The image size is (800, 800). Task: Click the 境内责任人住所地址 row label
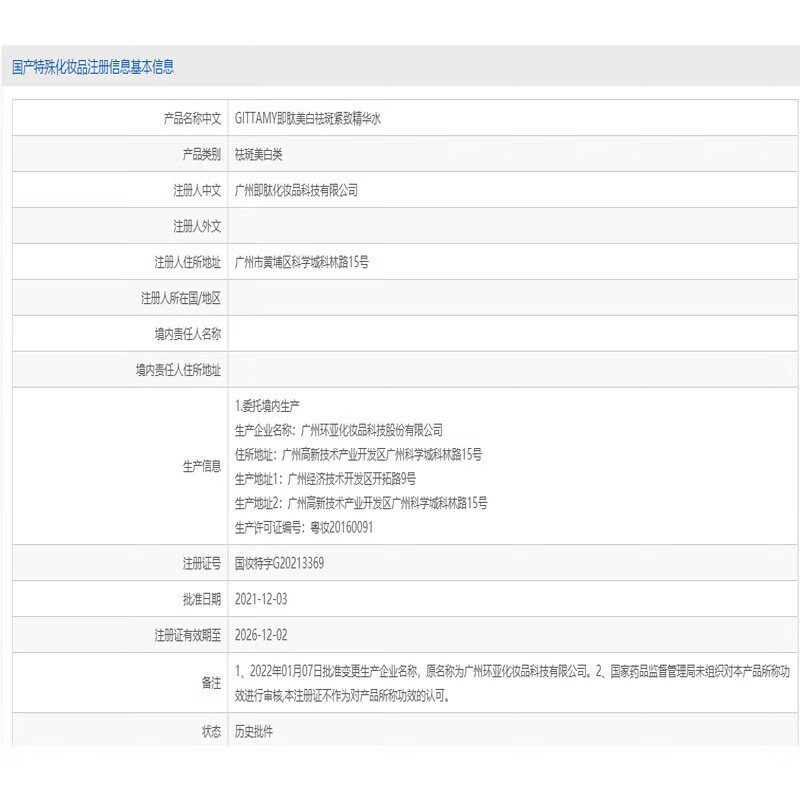pos(178,370)
